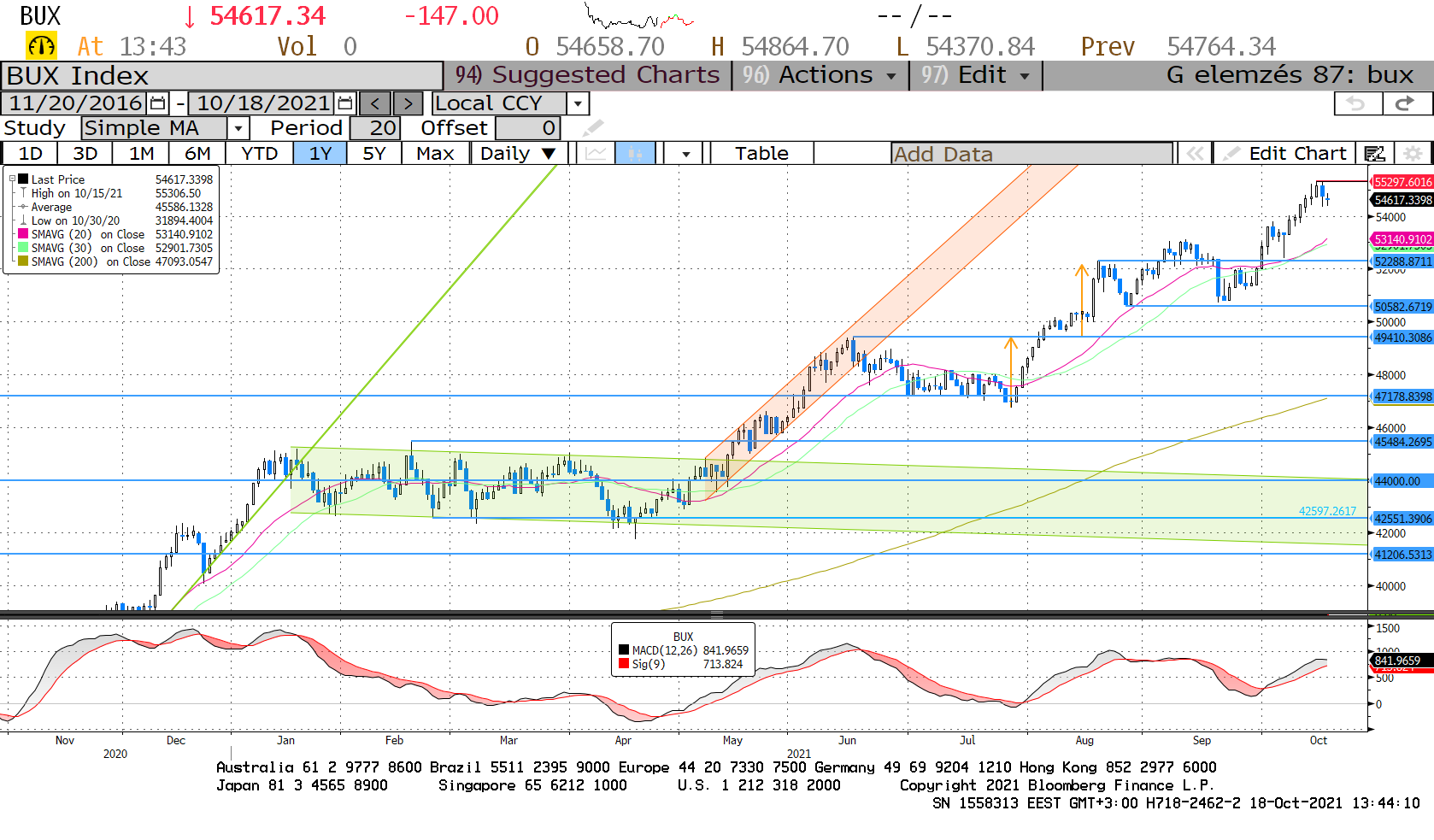Open Suggested Charts

coord(588,75)
